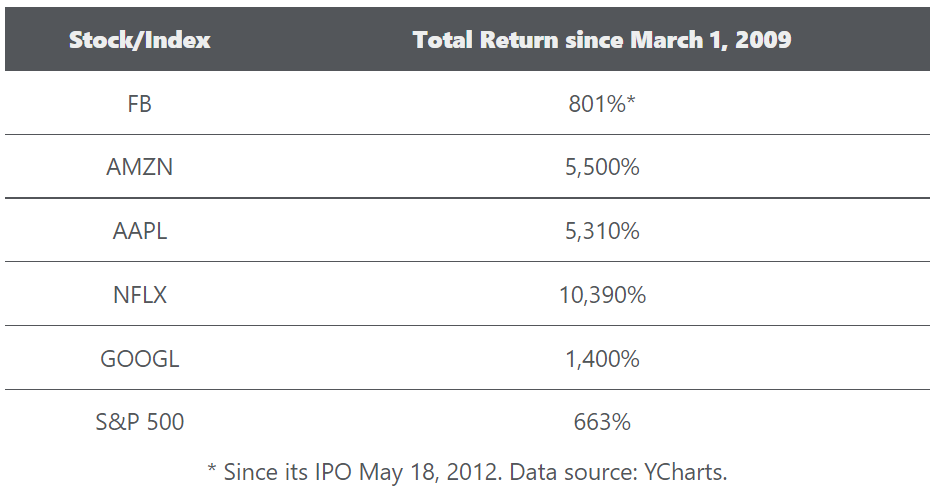Click the asterisk starting the footnote
942x496 pixels.
click(x=211, y=470)
